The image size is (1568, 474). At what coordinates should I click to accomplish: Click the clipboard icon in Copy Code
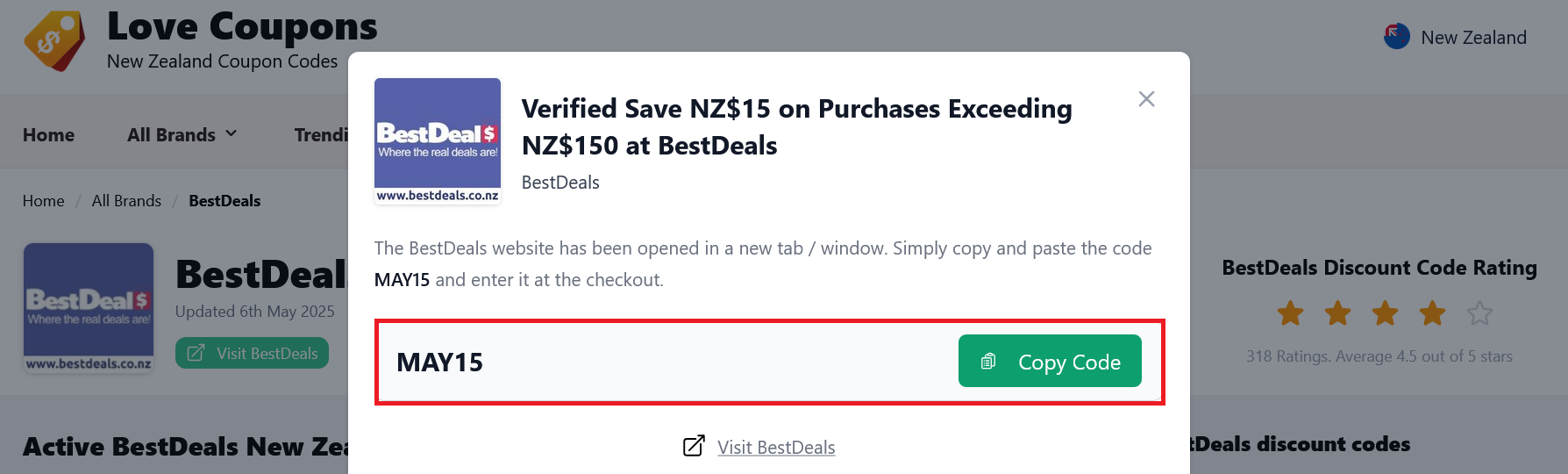click(x=988, y=362)
